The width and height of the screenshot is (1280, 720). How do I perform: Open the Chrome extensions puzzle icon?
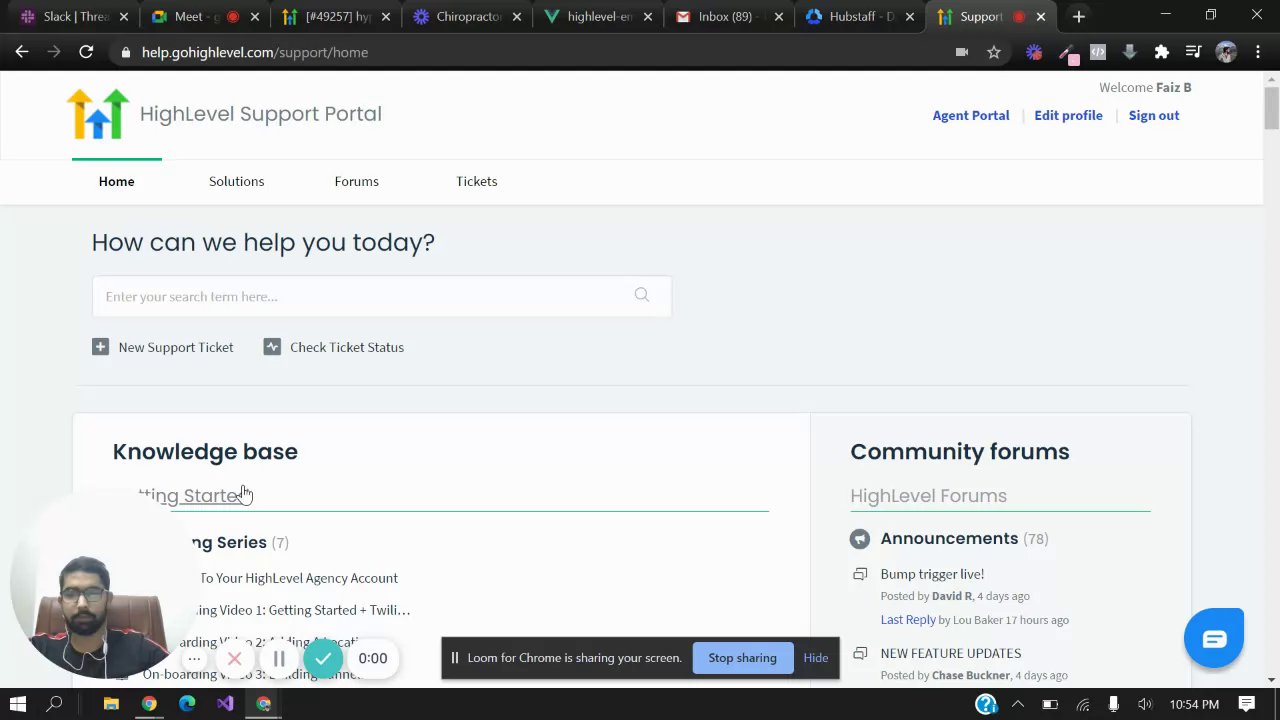[x=1162, y=52]
